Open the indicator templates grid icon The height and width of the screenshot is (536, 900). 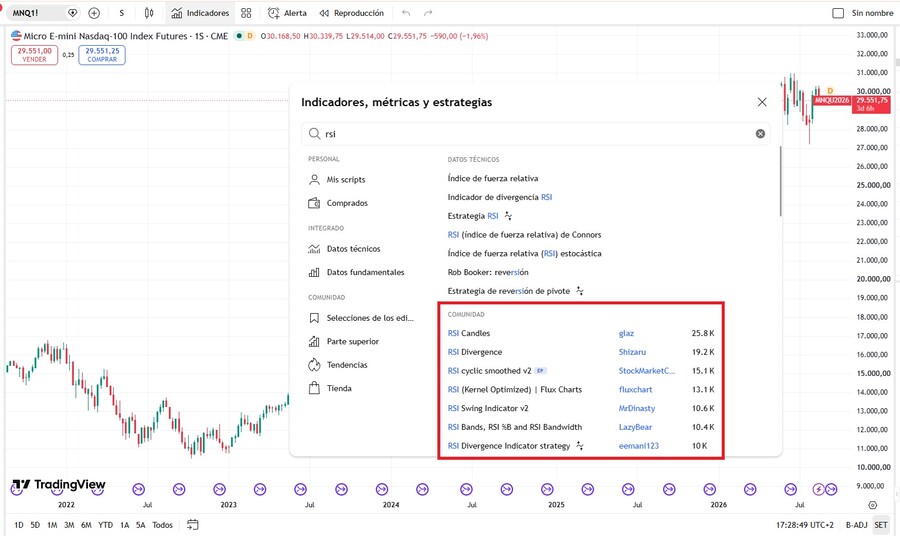point(246,13)
